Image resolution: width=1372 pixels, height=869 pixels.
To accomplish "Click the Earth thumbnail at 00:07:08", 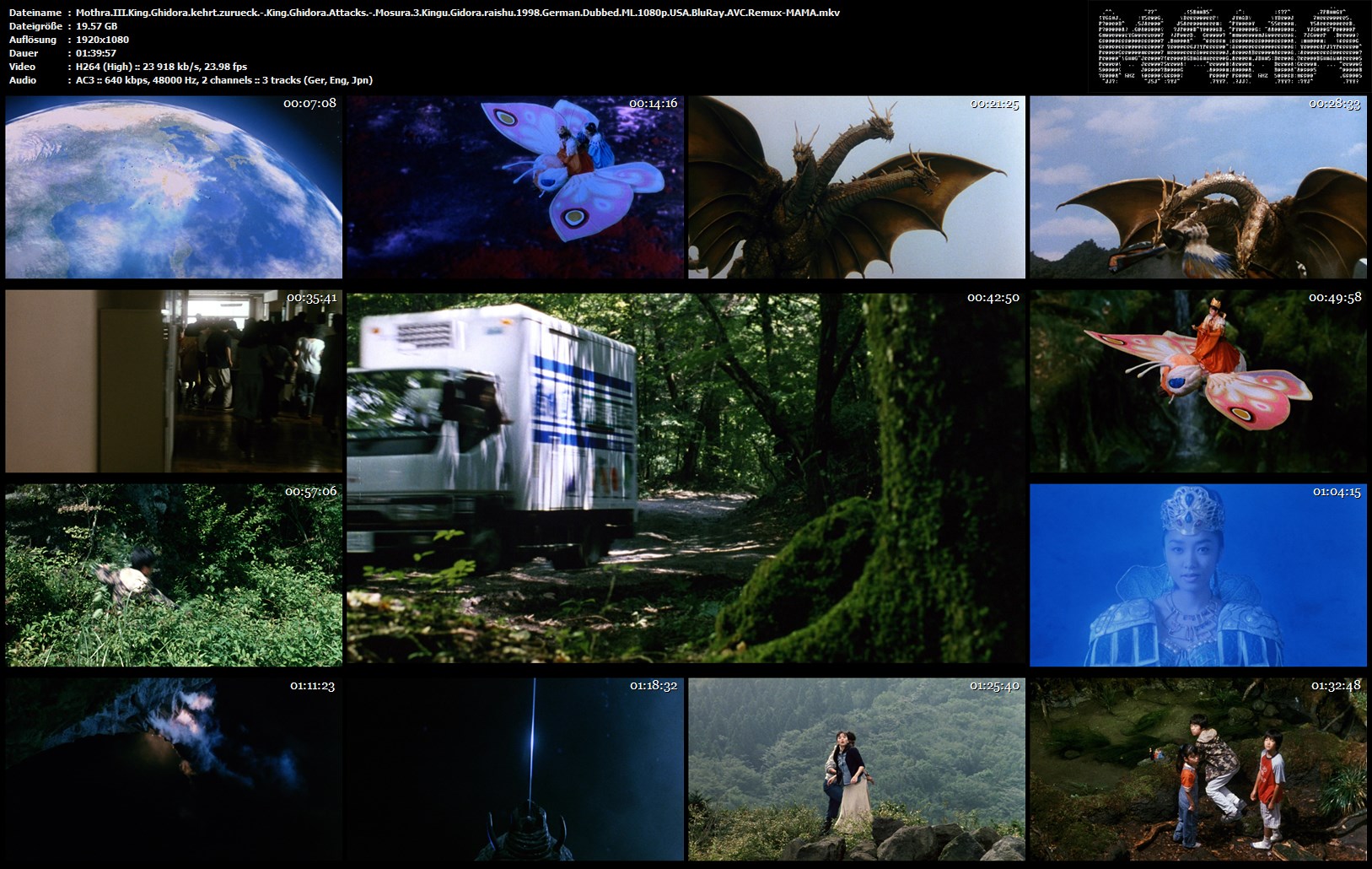I will pos(174,187).
